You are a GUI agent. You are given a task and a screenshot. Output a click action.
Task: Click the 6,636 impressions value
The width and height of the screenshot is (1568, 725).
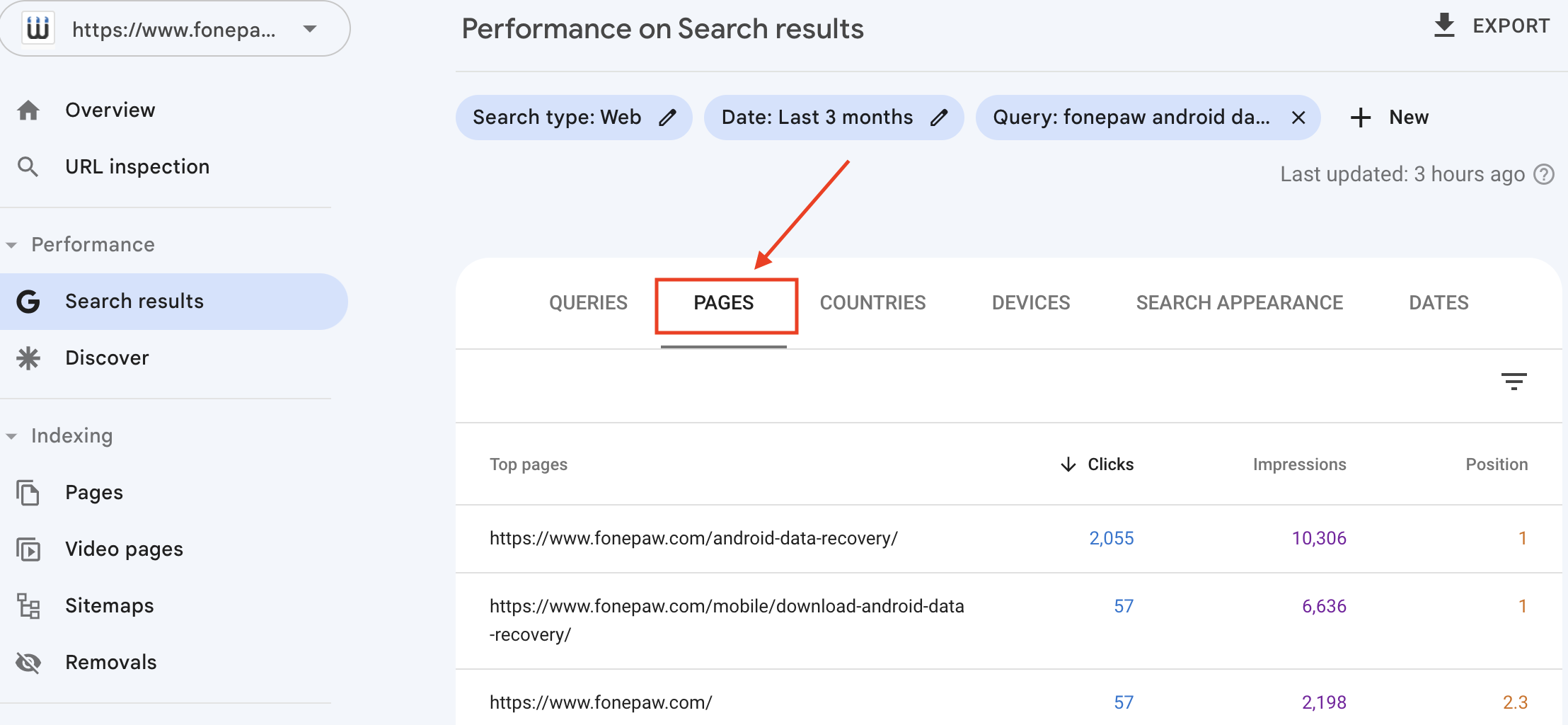pos(1324,607)
